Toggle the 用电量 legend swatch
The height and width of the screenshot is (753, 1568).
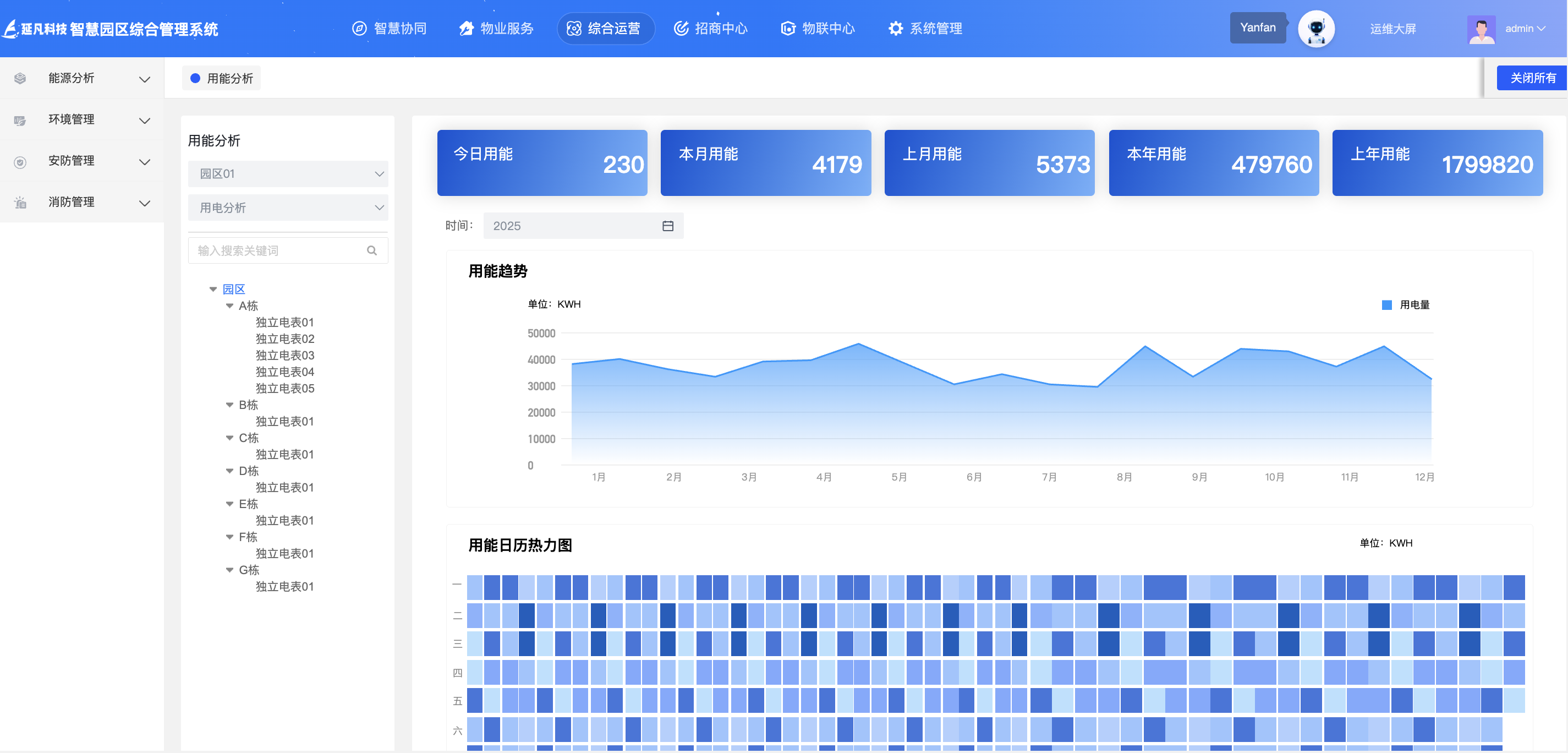pyautogui.click(x=1386, y=304)
